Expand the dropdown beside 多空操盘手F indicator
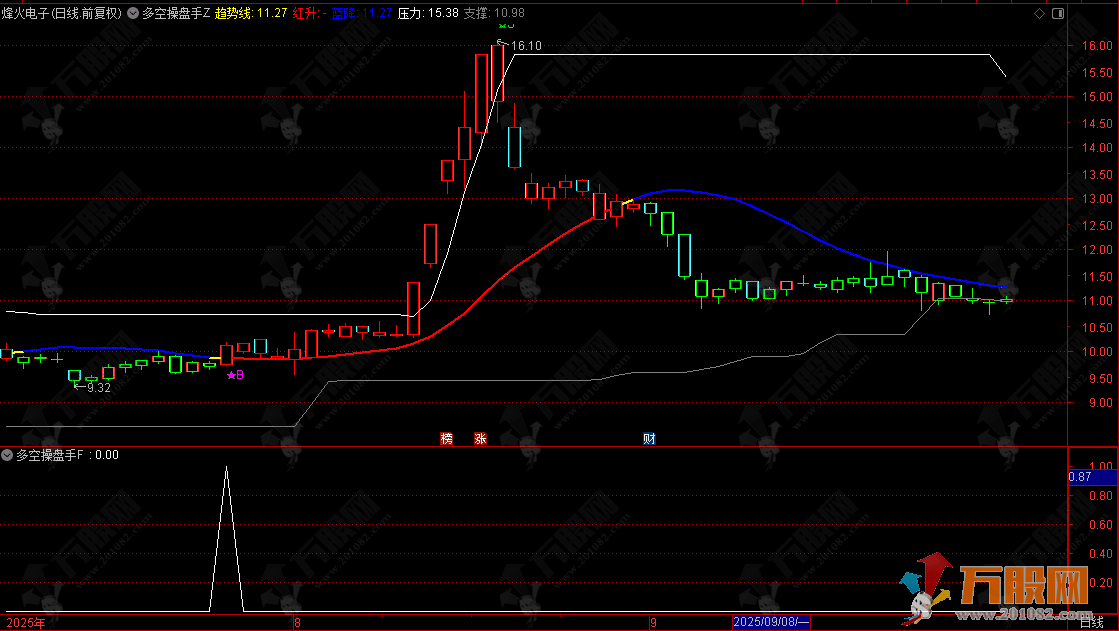The width and height of the screenshot is (1119, 631). [7, 455]
